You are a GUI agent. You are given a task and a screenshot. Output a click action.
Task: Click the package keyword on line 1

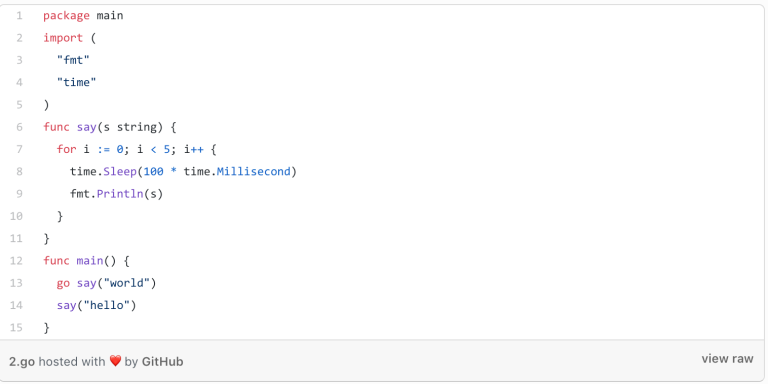(66, 16)
